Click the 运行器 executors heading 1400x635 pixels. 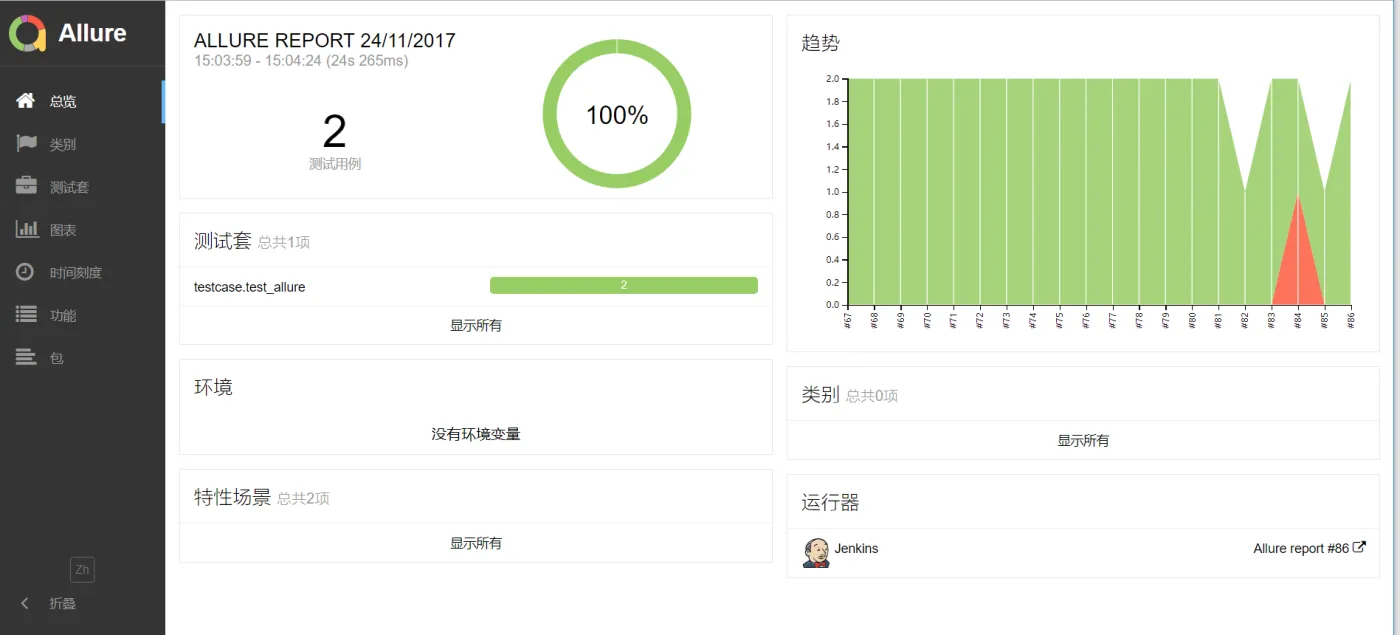[831, 502]
